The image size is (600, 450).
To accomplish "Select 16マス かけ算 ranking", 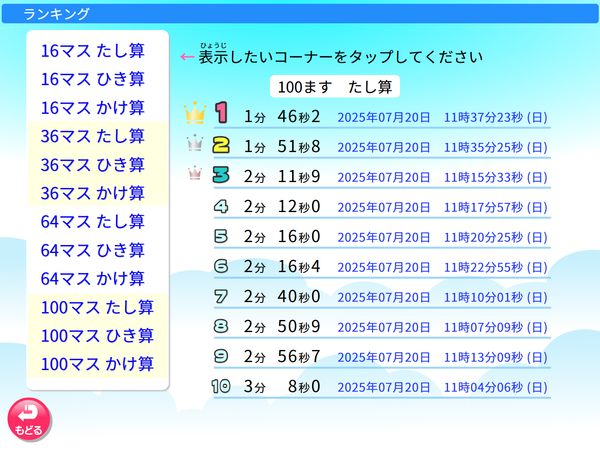I will point(93,108).
